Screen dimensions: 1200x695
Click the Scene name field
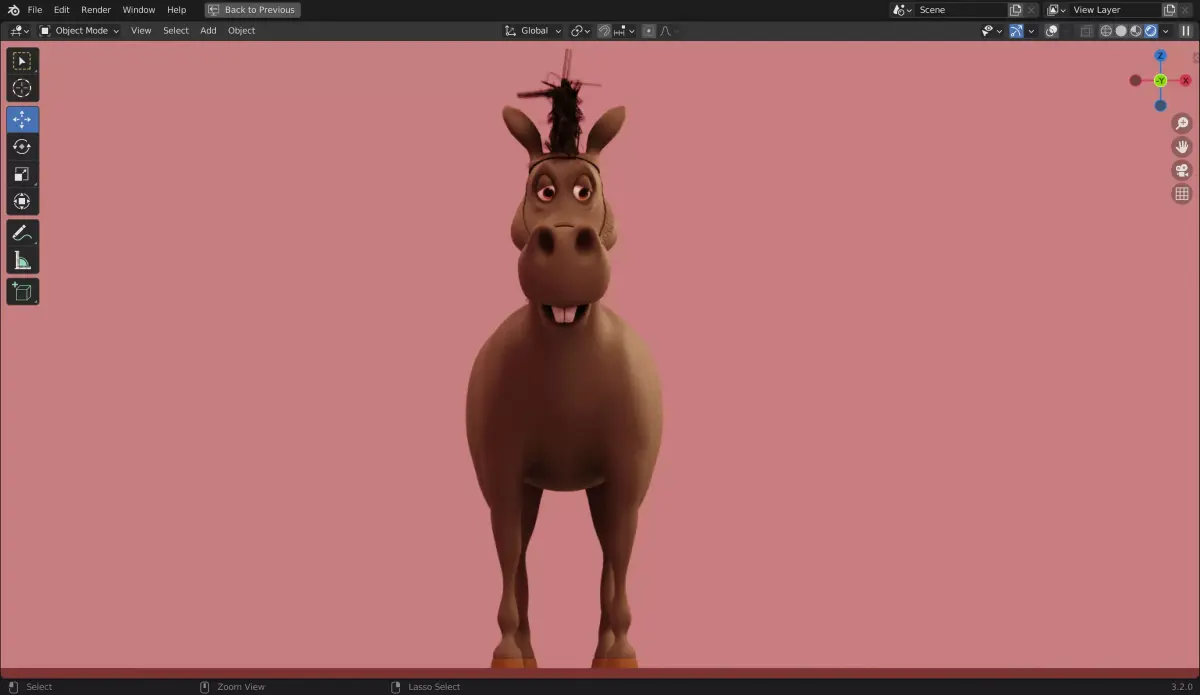click(x=961, y=10)
